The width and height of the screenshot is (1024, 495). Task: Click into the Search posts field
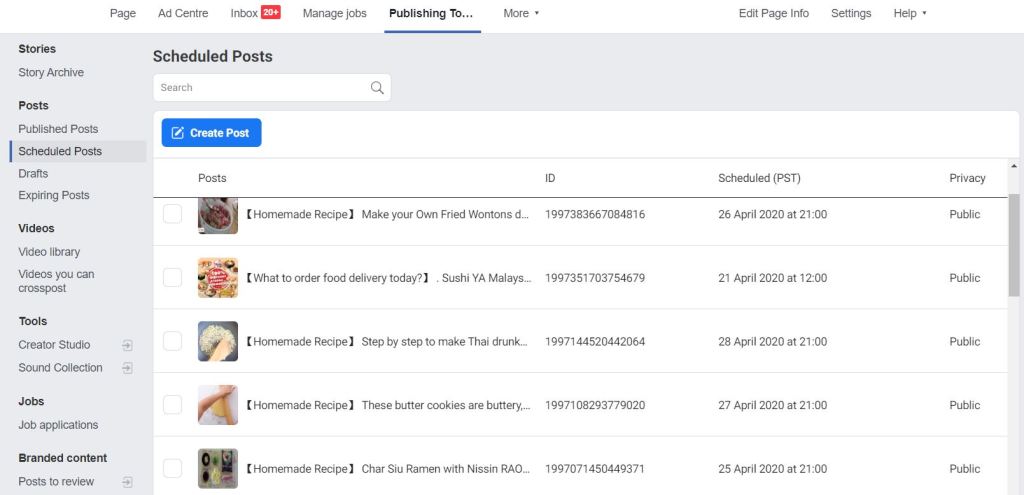click(x=260, y=88)
